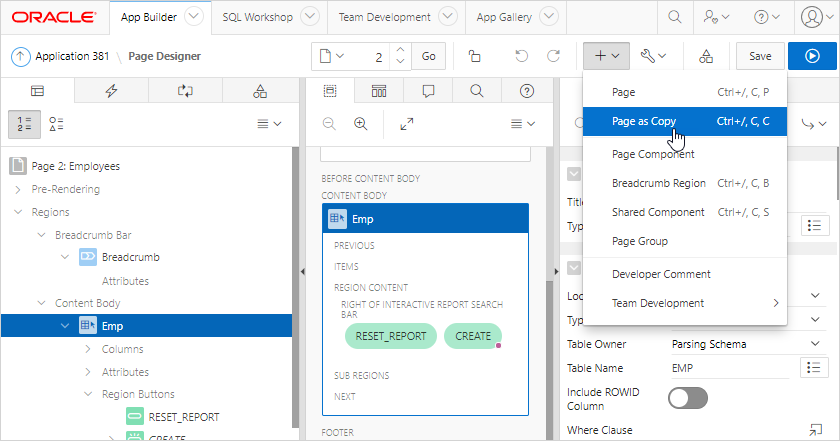Open the Page Designer breadcrumb link
The width and height of the screenshot is (840, 441).
pos(164,56)
